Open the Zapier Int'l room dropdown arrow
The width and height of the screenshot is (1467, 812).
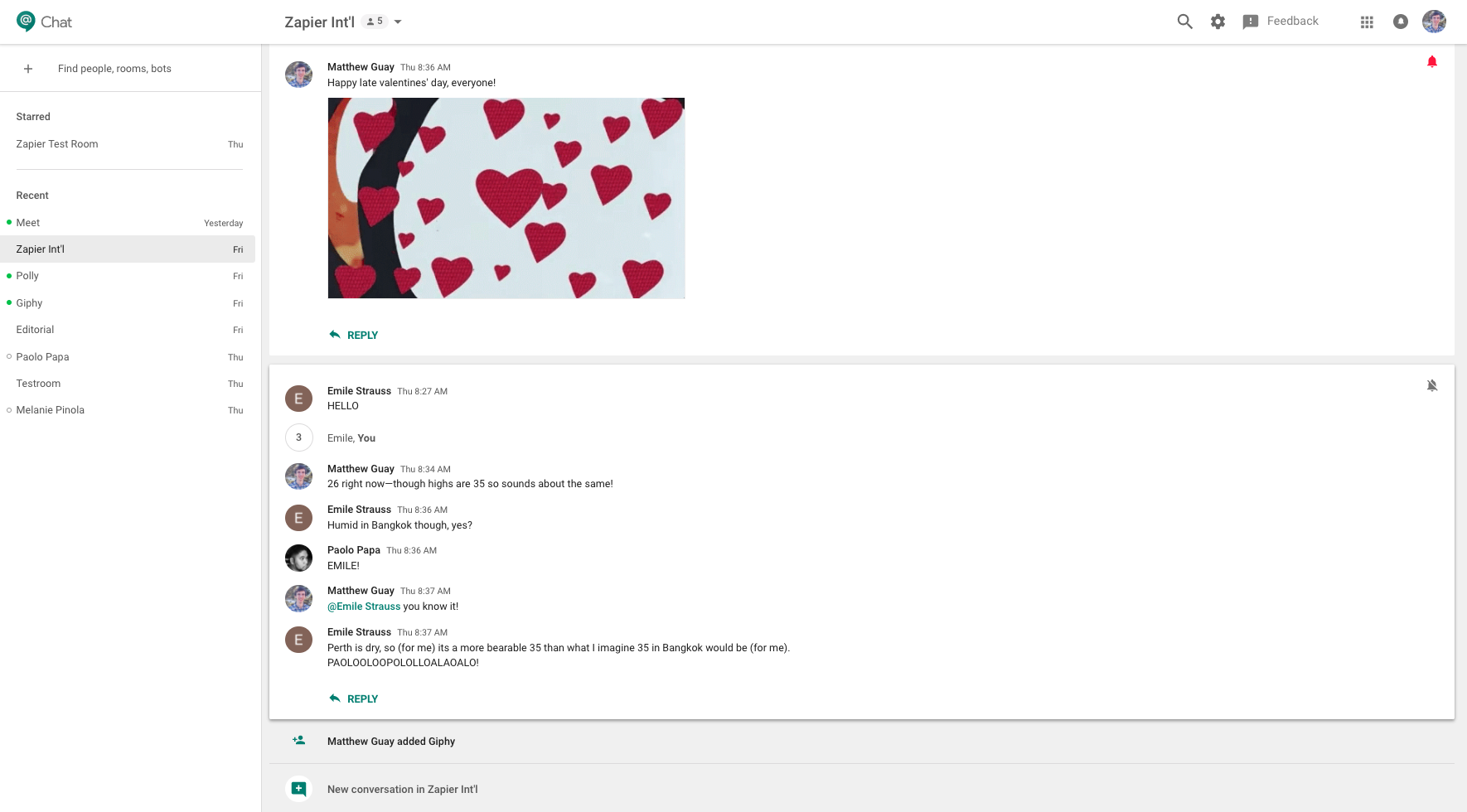[x=398, y=22]
